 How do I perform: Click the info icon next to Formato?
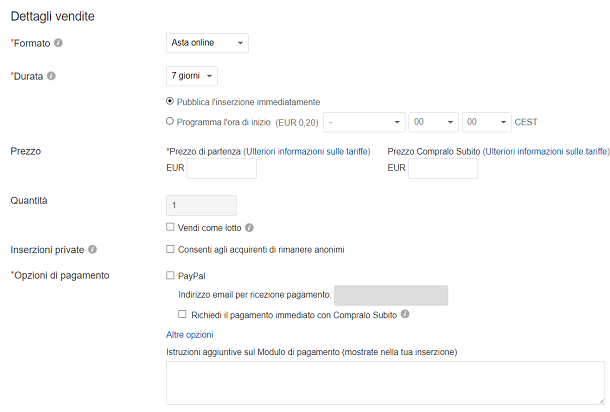click(58, 43)
